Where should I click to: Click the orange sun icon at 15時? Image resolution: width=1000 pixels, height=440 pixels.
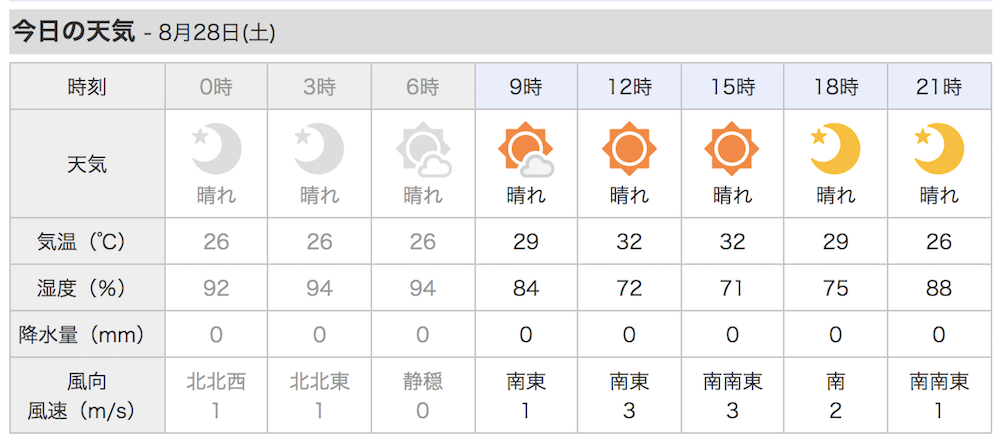[732, 149]
